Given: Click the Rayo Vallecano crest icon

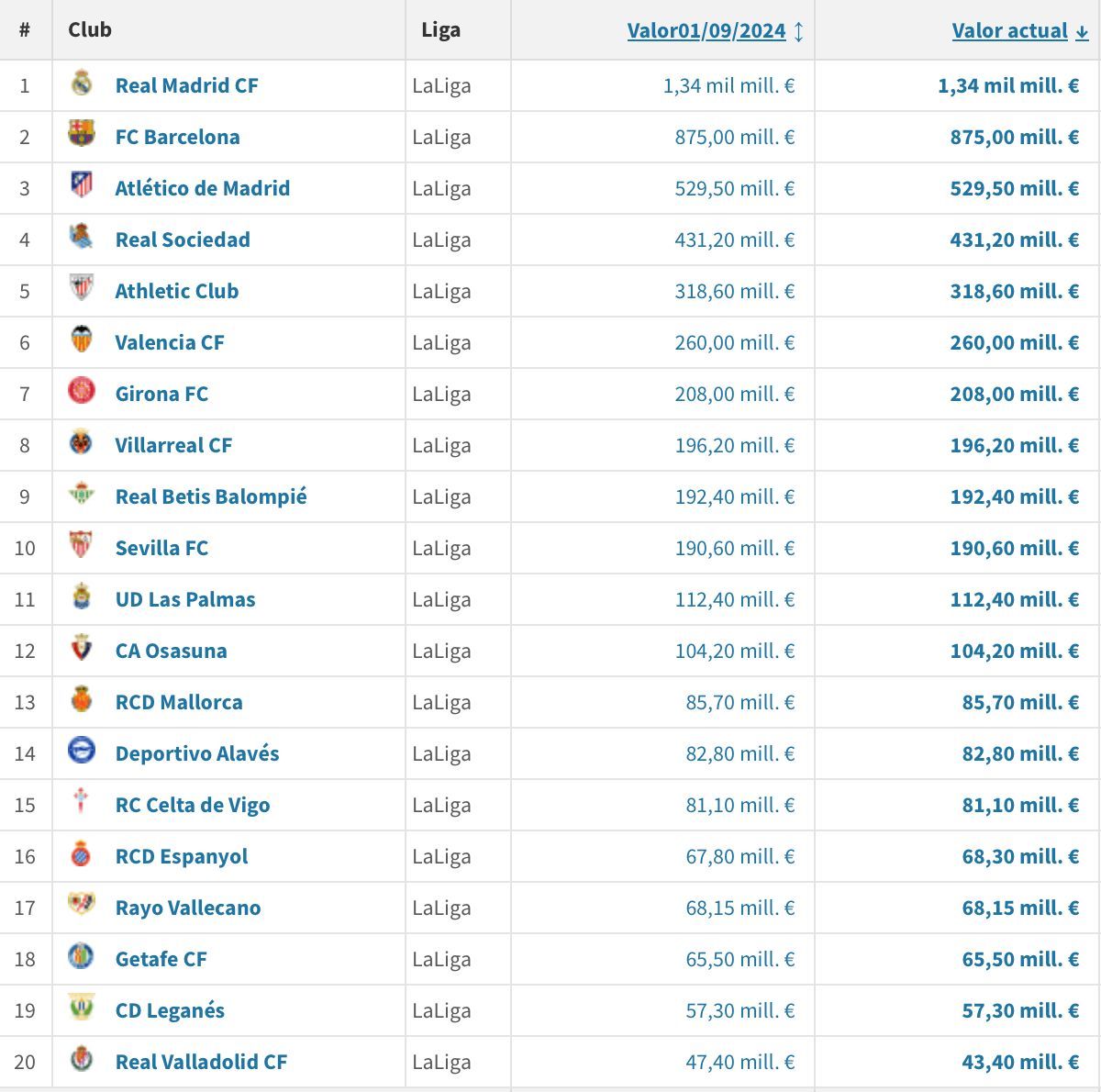Looking at the screenshot, I should (83, 908).
